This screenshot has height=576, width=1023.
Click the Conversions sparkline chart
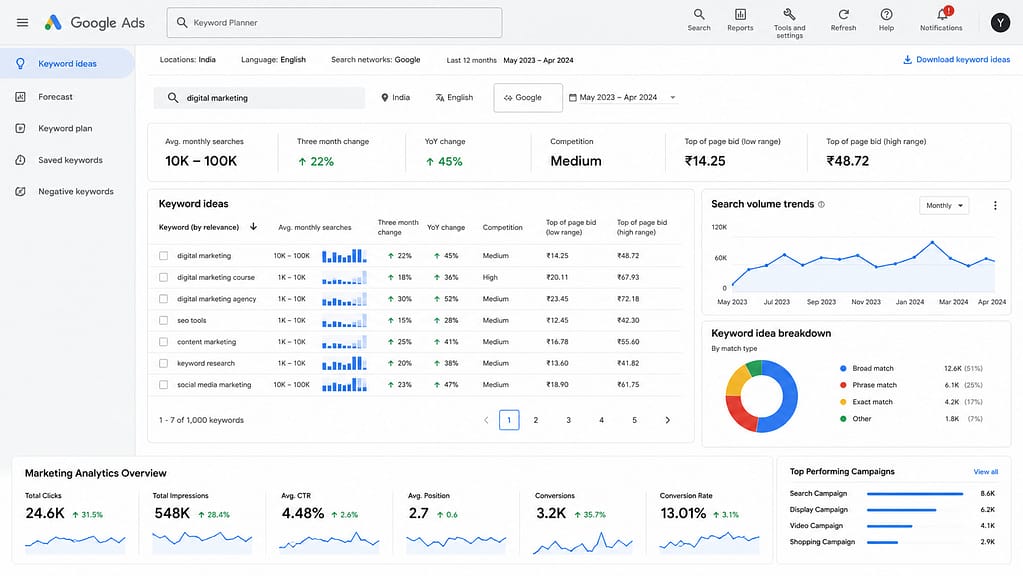[x=583, y=543]
